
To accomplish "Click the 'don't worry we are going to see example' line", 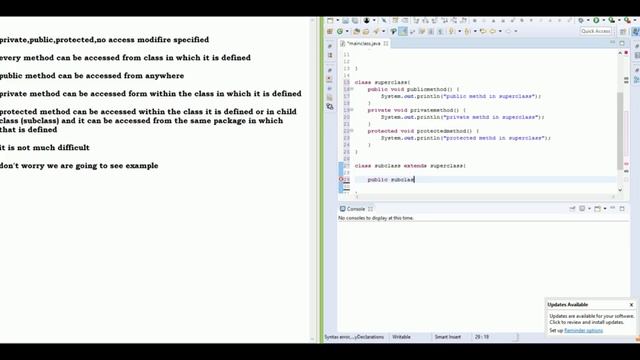I will (x=79, y=165).
